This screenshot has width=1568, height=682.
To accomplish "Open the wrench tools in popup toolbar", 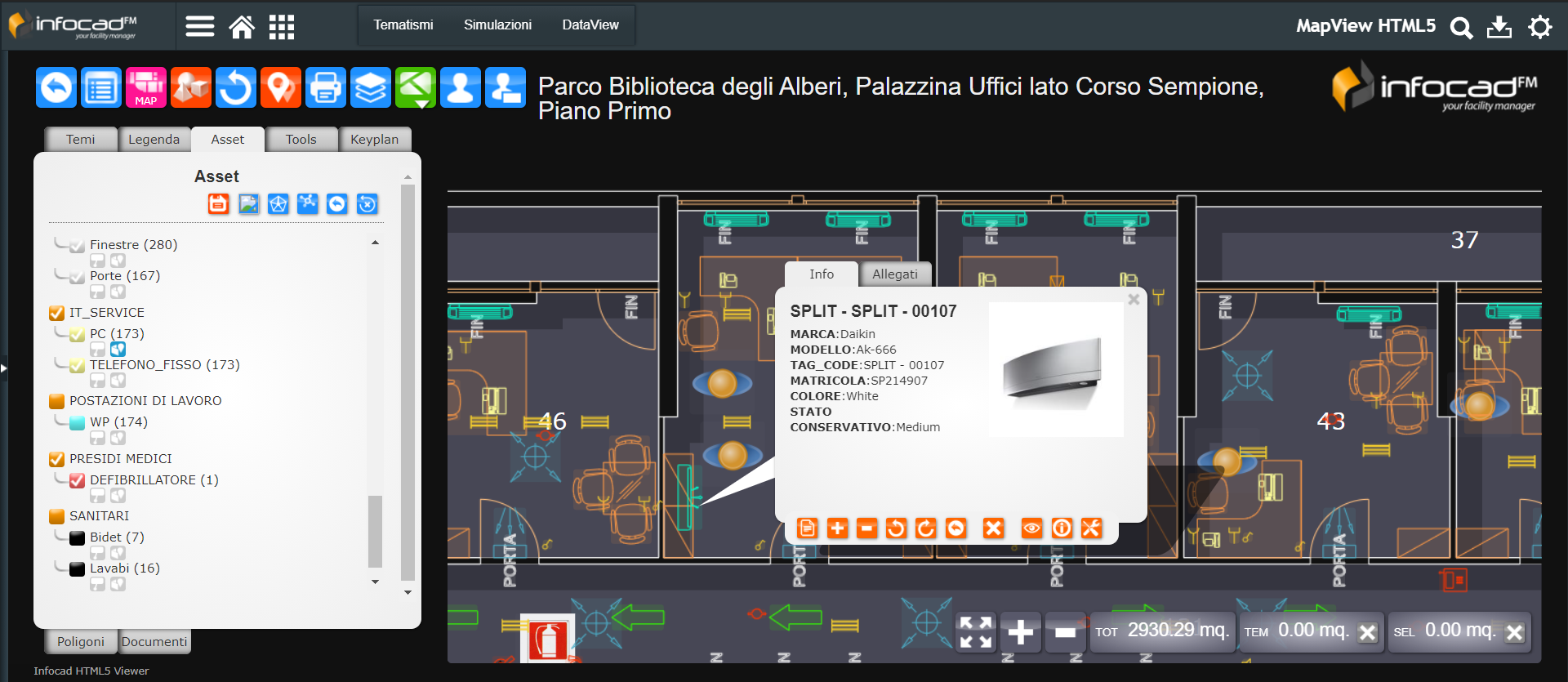I will tap(1091, 528).
